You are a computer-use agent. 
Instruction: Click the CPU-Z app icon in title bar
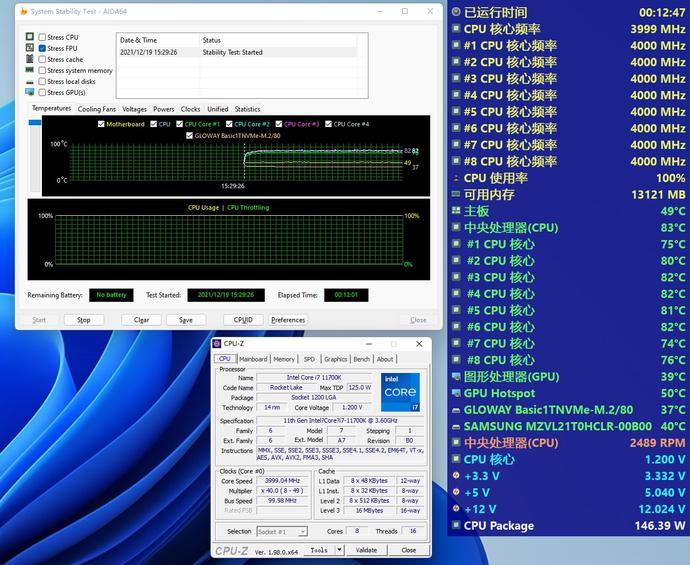(217, 344)
